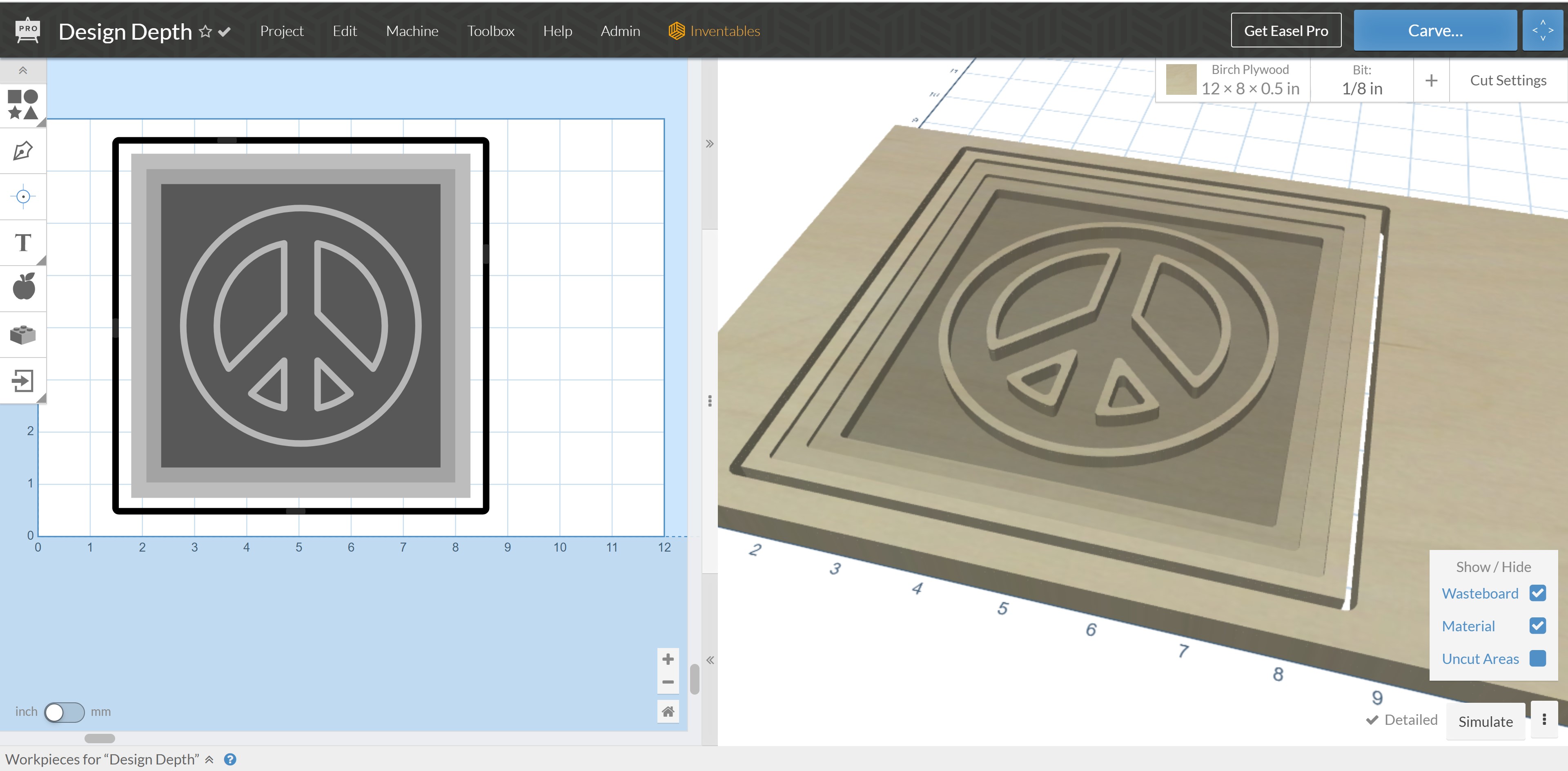This screenshot has width=1568, height=771.
Task: Click the Carve button
Action: pos(1435,31)
